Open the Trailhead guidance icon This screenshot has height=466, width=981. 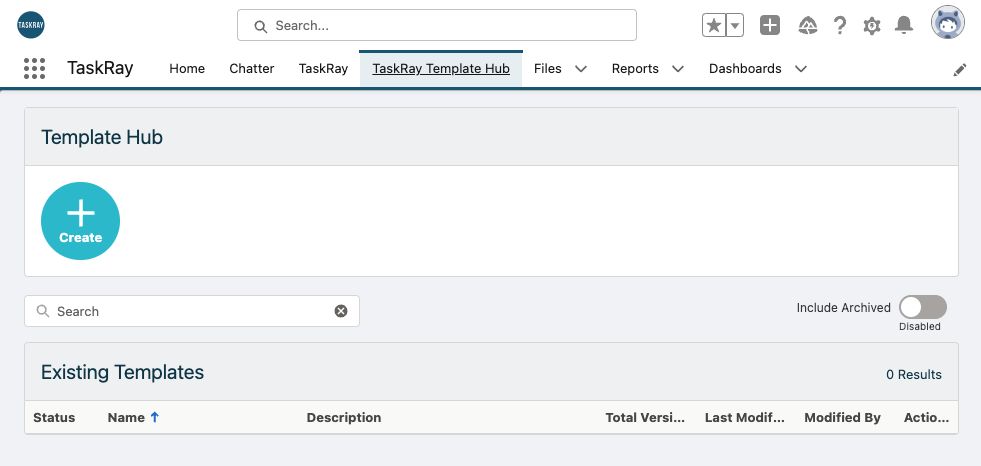tap(808, 26)
